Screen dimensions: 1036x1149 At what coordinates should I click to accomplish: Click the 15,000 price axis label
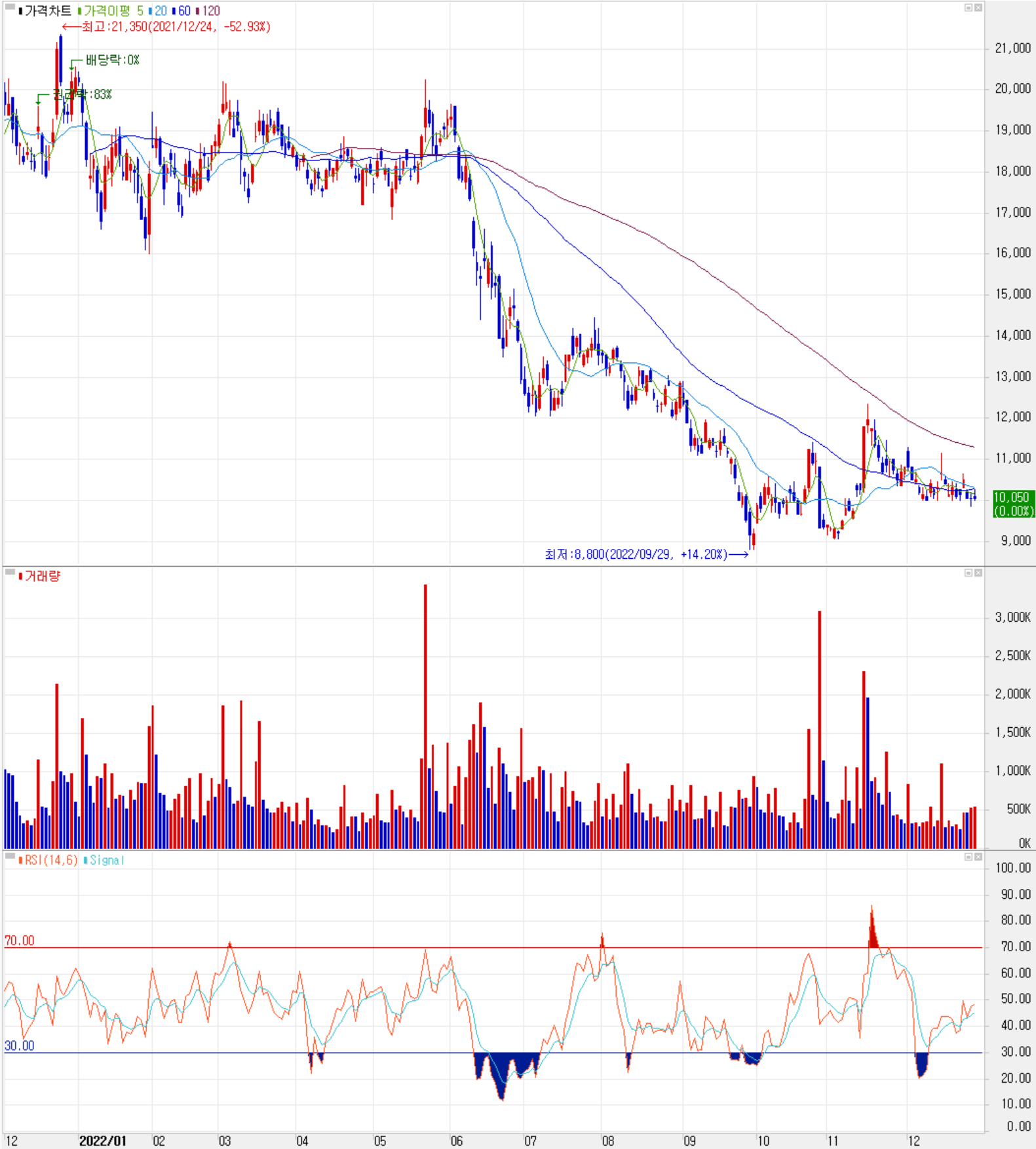[1012, 293]
